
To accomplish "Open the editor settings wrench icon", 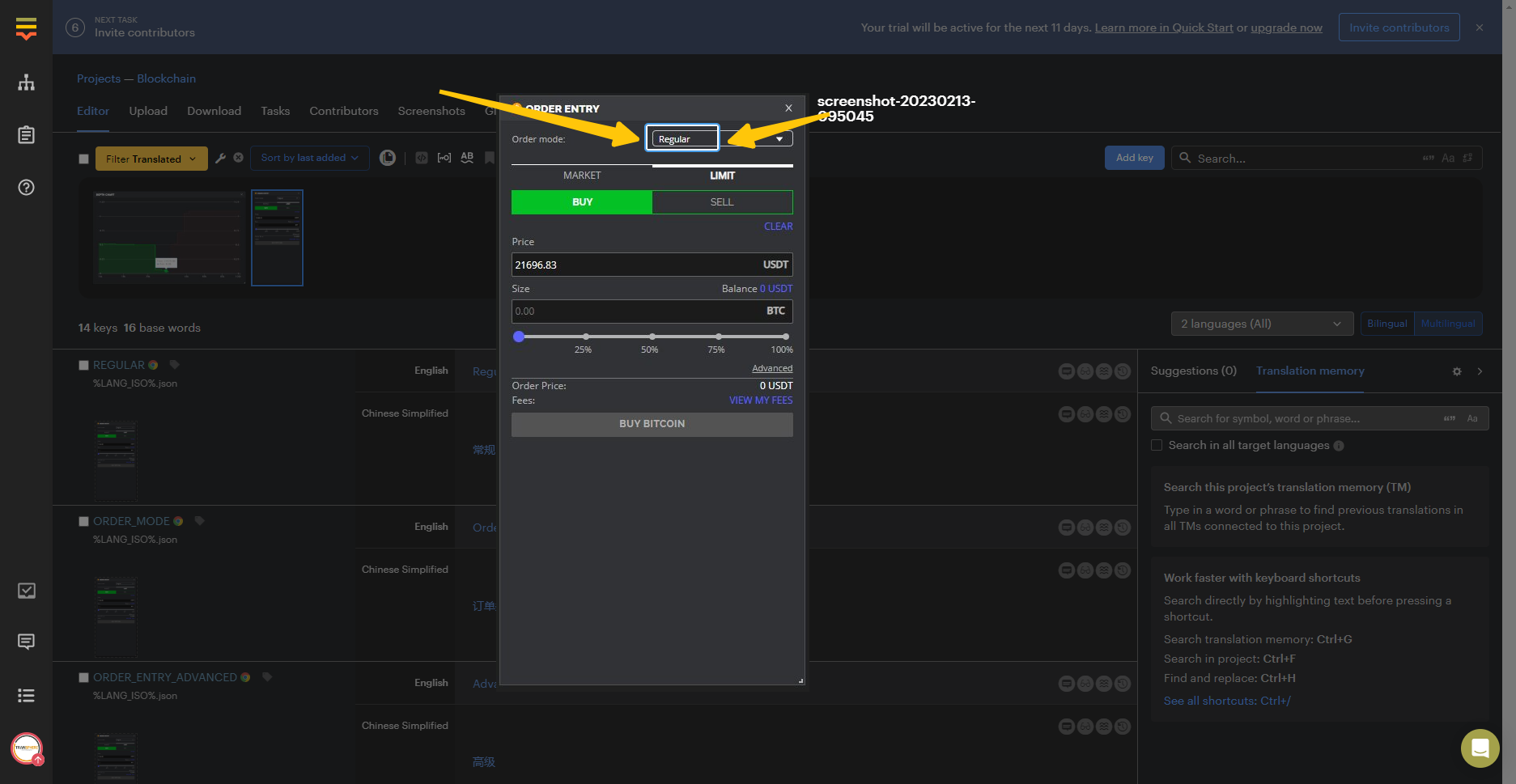I will pyautogui.click(x=221, y=157).
